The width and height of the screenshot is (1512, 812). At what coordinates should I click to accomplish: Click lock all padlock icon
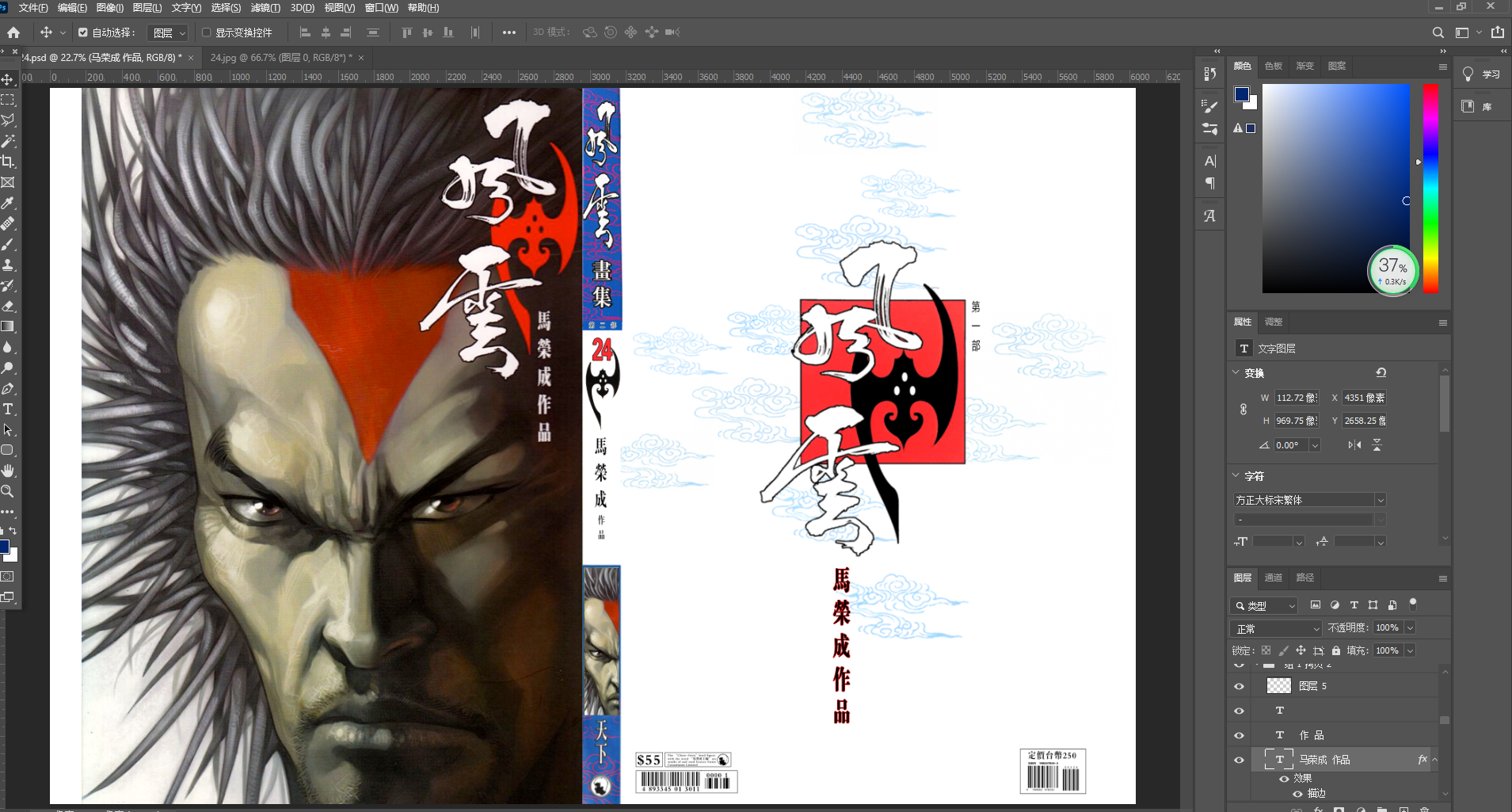pyautogui.click(x=1336, y=650)
